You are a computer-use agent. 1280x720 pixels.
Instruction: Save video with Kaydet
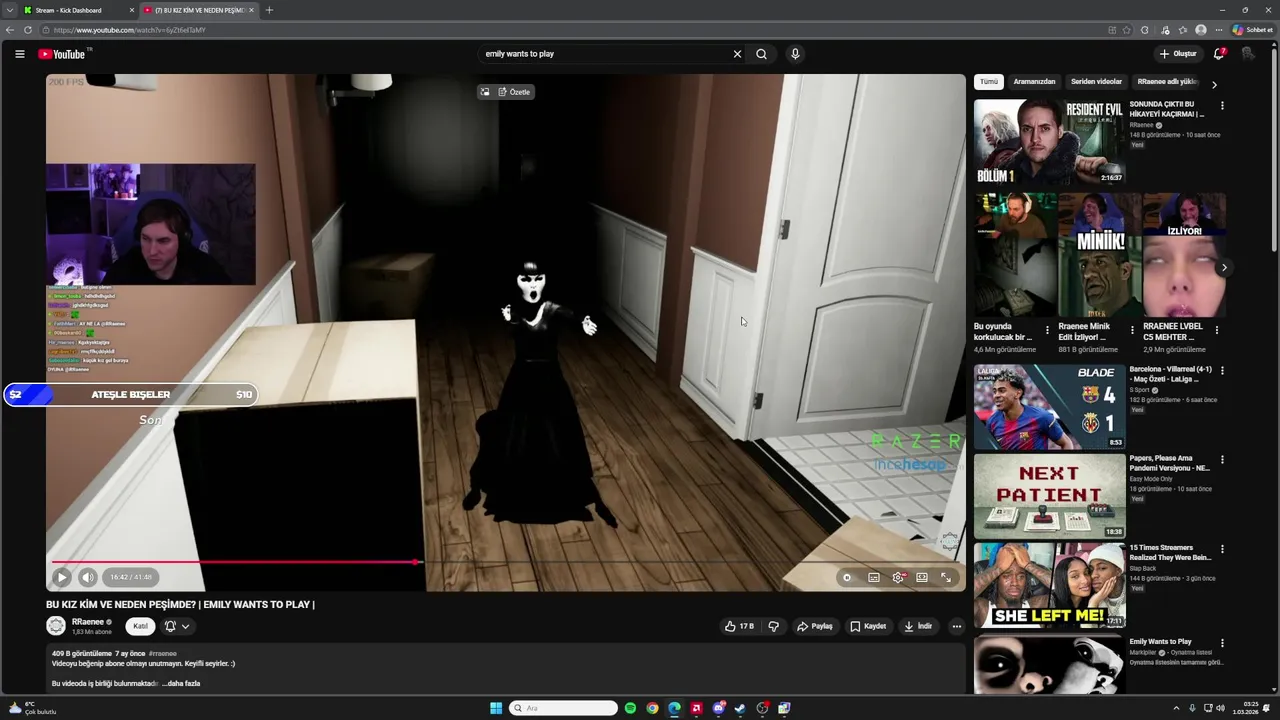coord(868,626)
